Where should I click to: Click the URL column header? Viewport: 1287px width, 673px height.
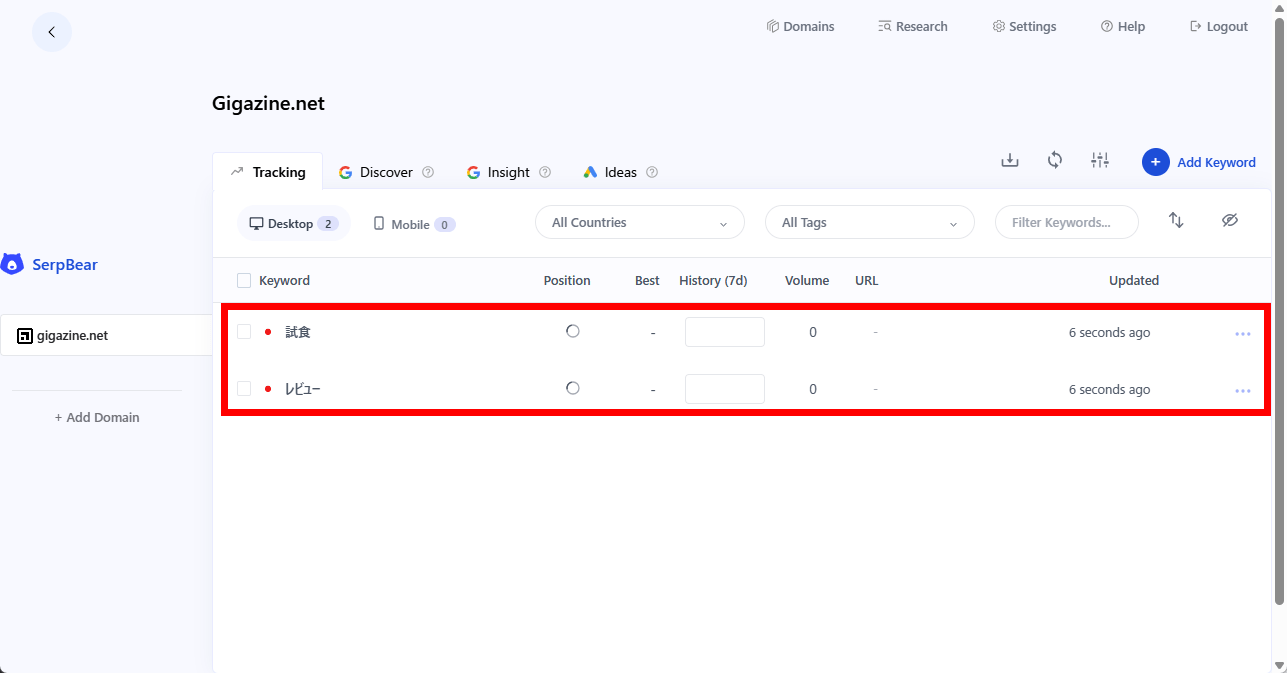point(867,281)
